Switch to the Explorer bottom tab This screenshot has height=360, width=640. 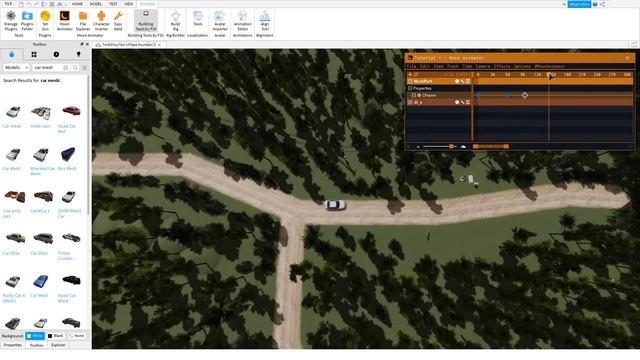[58, 345]
